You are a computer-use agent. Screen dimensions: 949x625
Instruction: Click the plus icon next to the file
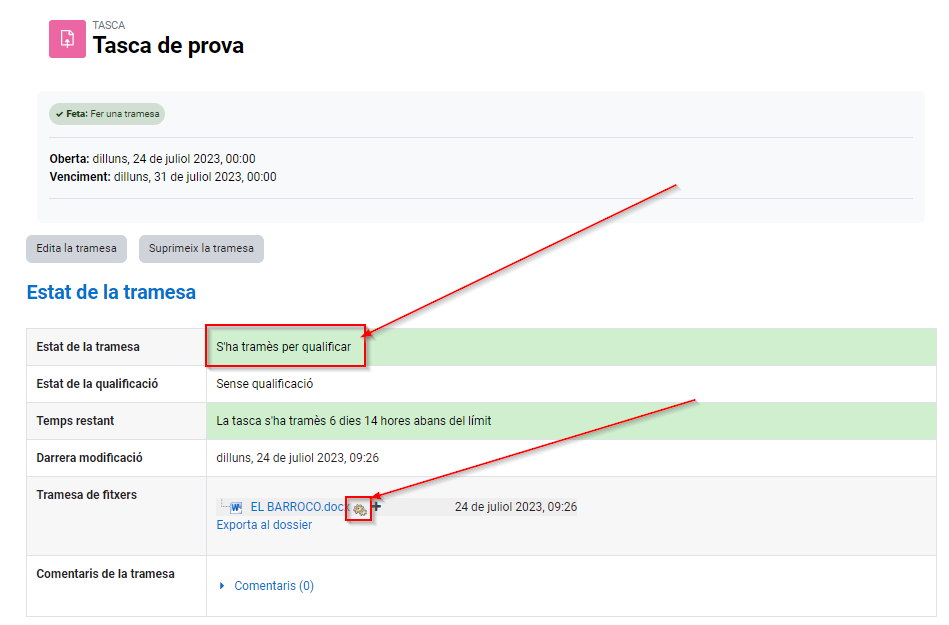point(376,507)
